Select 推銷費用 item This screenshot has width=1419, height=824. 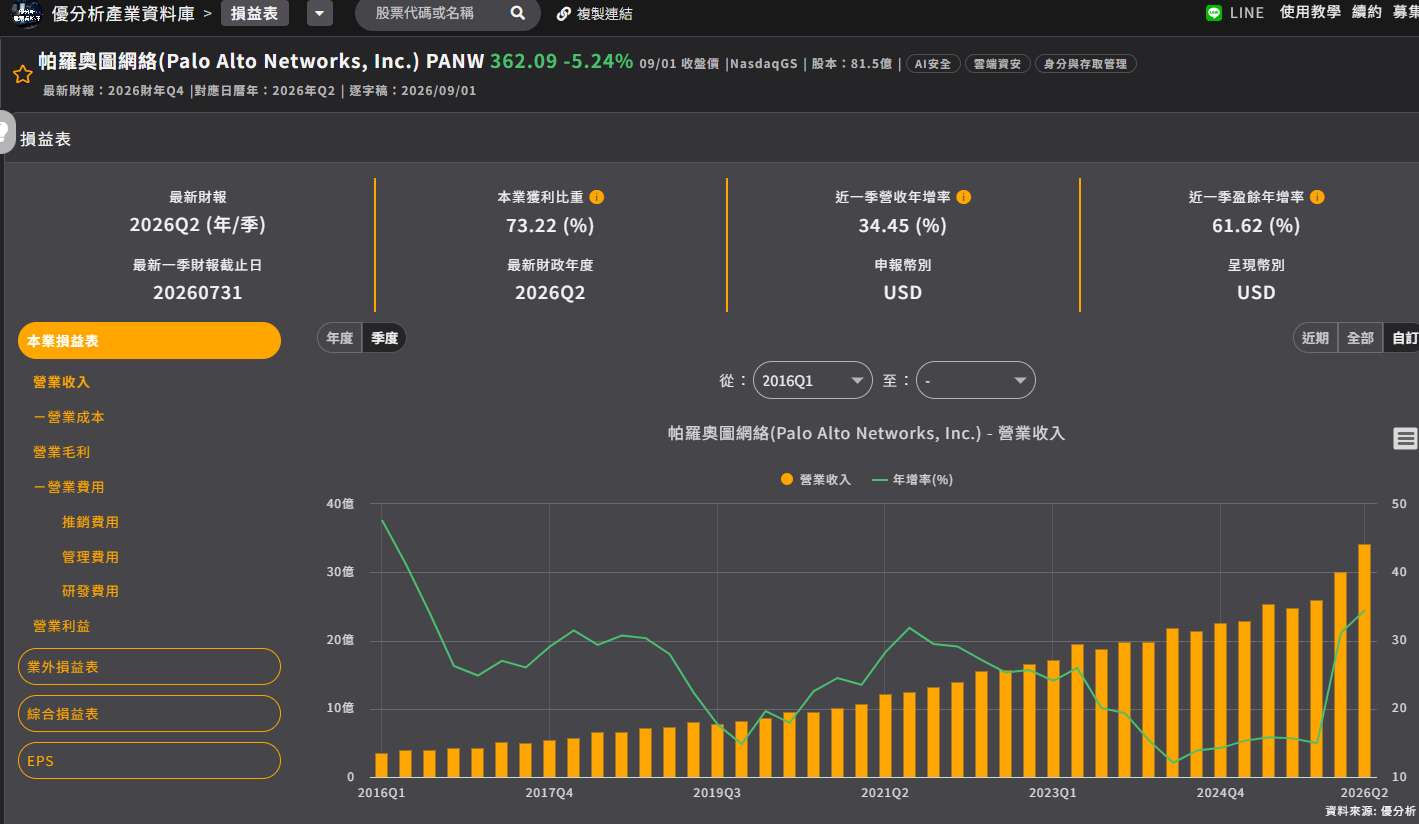[x=90, y=522]
